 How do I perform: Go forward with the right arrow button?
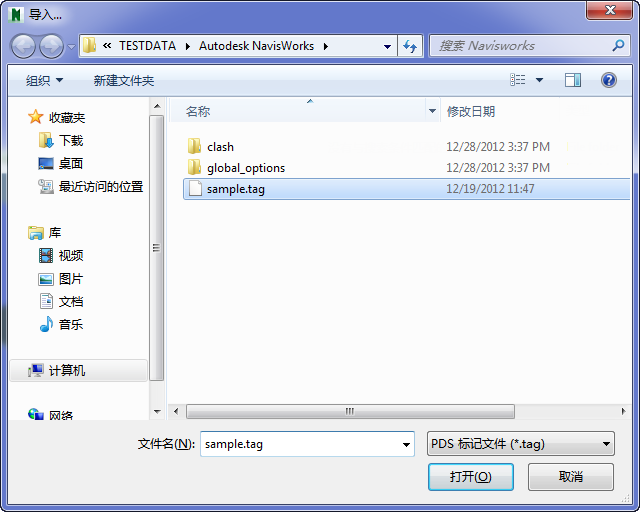click(x=51, y=46)
